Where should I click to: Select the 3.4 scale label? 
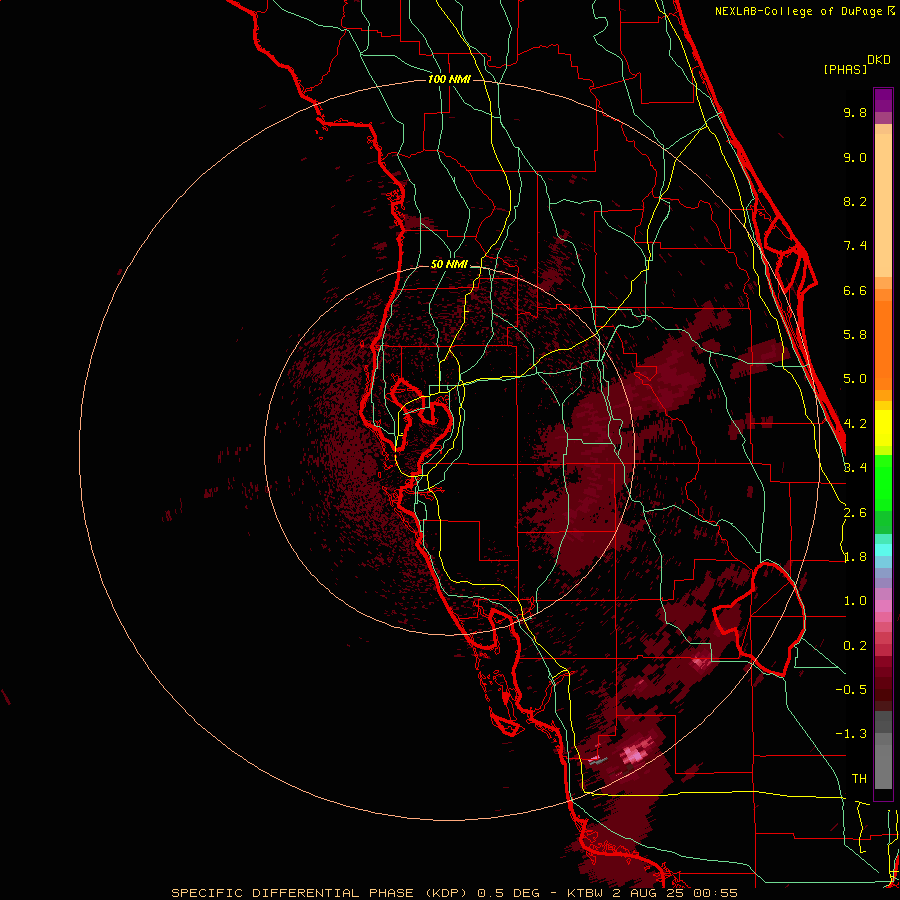pos(855,468)
